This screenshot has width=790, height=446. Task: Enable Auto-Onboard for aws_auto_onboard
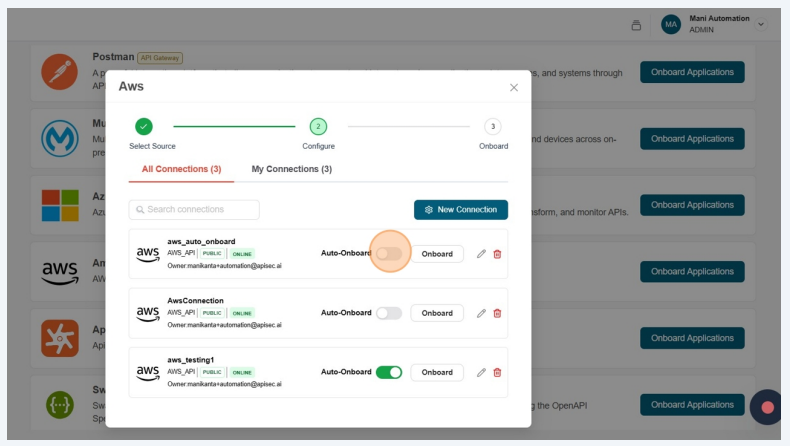pyautogui.click(x=389, y=254)
